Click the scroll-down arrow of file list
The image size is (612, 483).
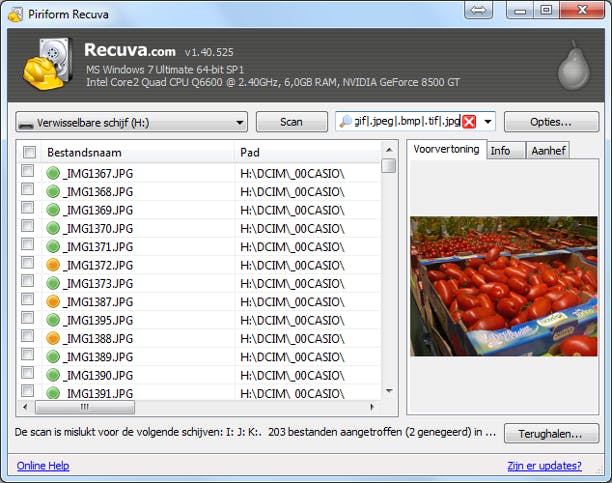pos(389,390)
